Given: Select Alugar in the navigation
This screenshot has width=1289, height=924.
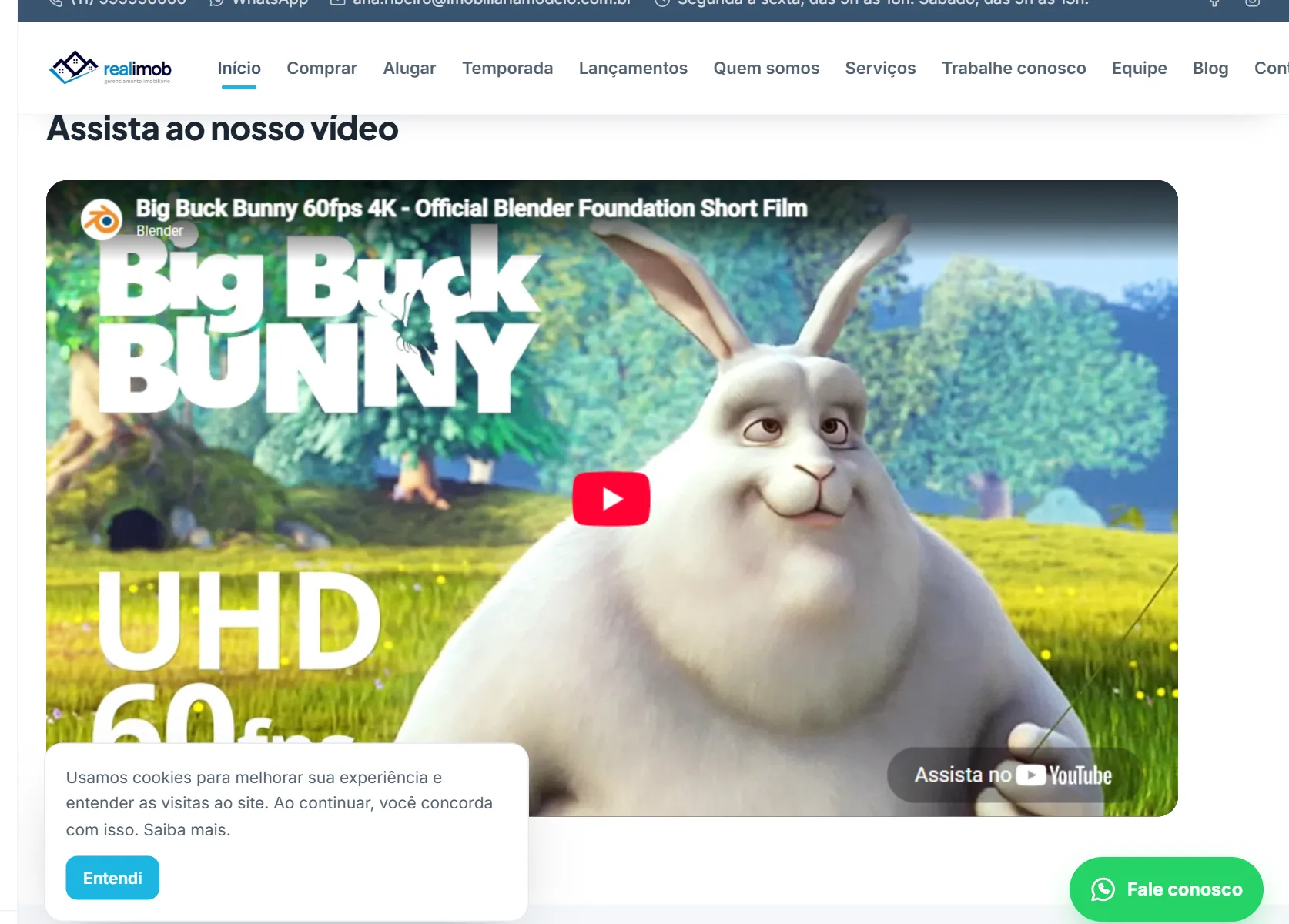Looking at the screenshot, I should [x=410, y=68].
